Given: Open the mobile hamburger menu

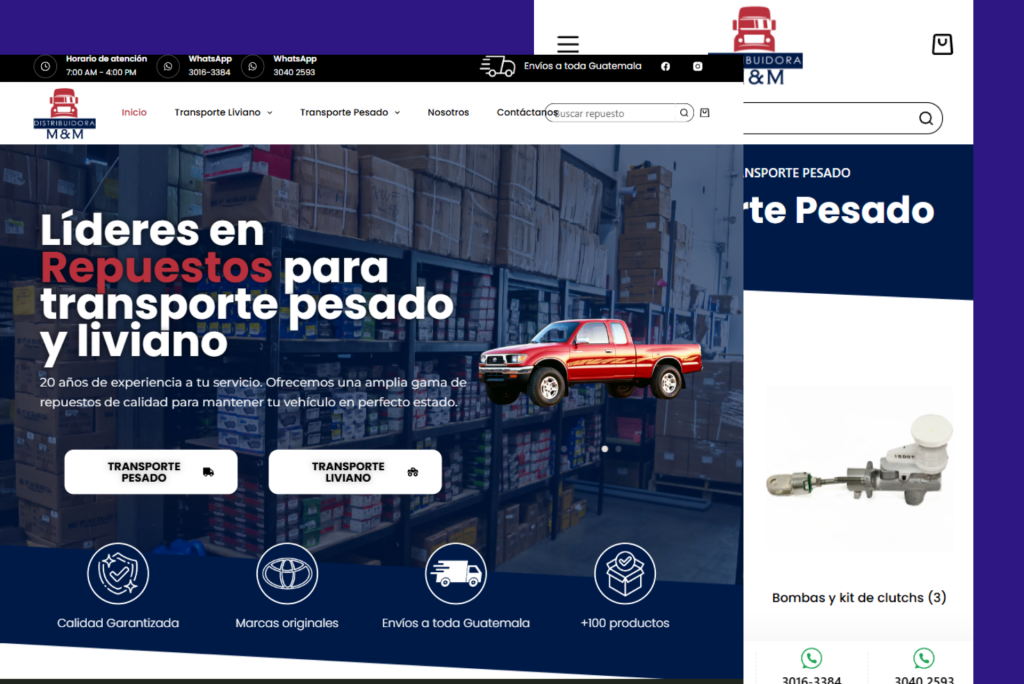Looking at the screenshot, I should (568, 44).
